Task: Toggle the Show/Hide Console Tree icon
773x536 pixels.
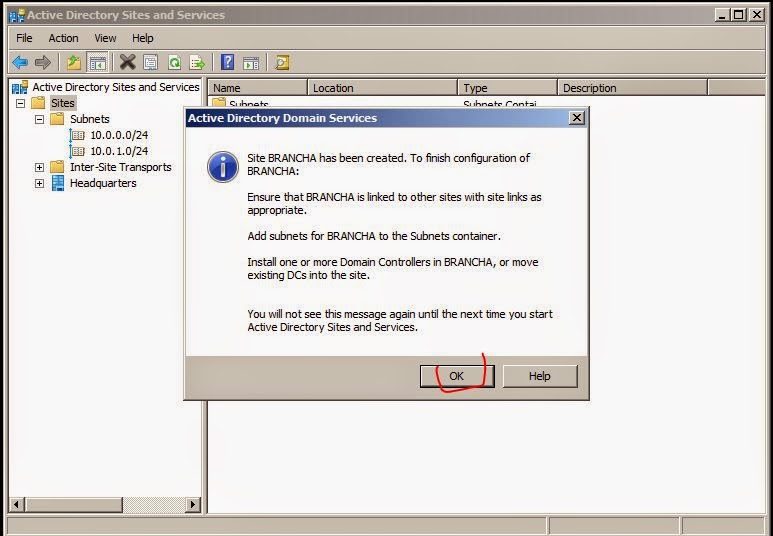Action: tap(97, 63)
